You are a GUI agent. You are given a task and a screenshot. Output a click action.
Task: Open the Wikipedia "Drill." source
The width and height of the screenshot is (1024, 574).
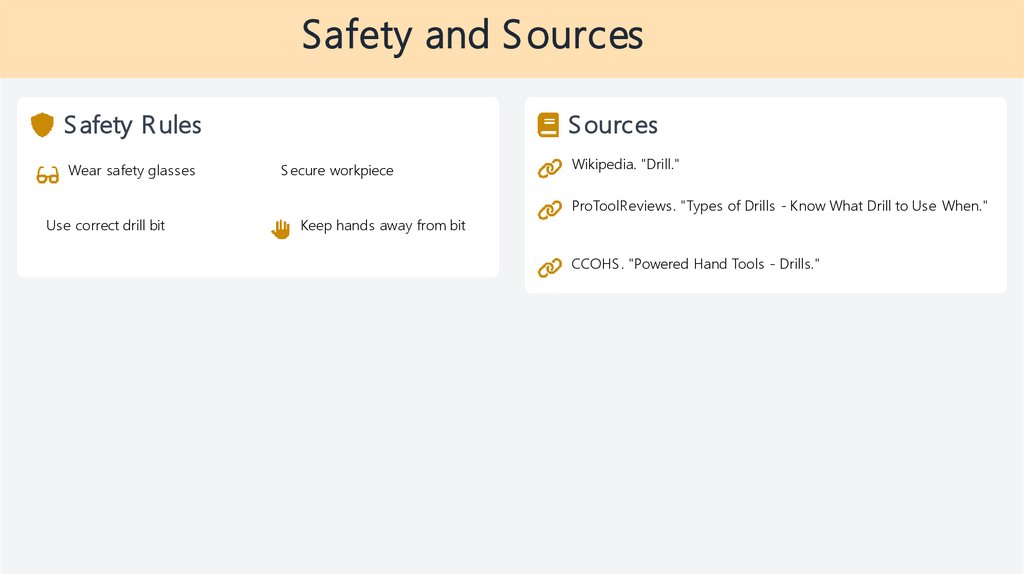pyautogui.click(x=625, y=164)
